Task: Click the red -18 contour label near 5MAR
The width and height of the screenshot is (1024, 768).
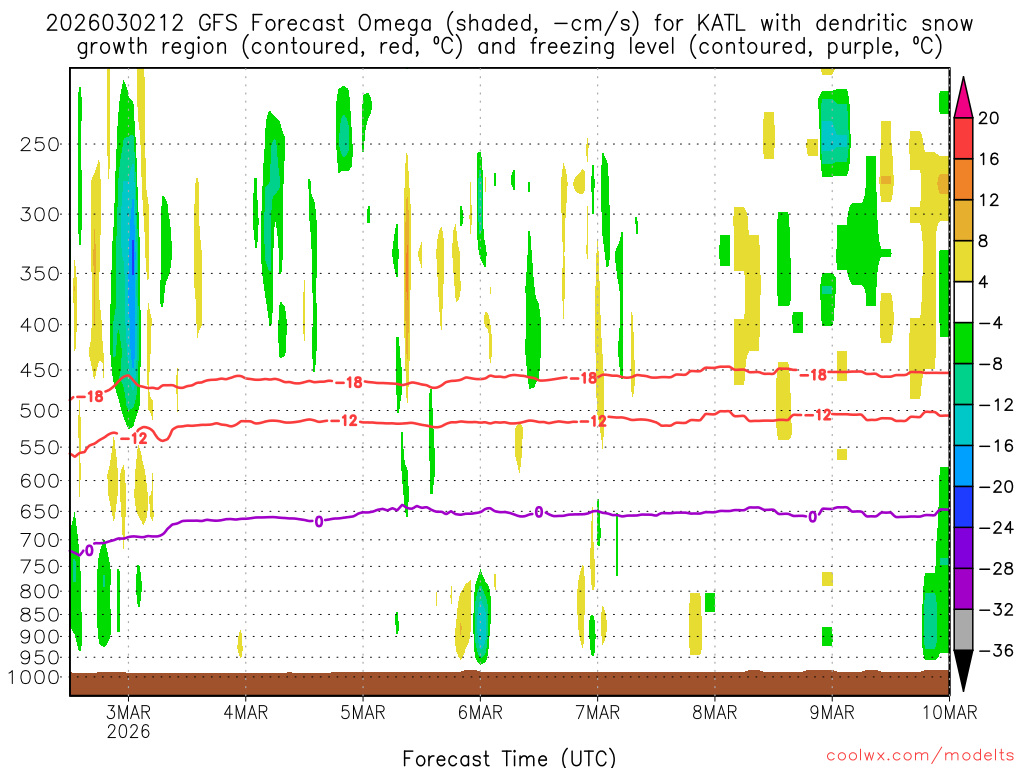Action: (x=349, y=383)
